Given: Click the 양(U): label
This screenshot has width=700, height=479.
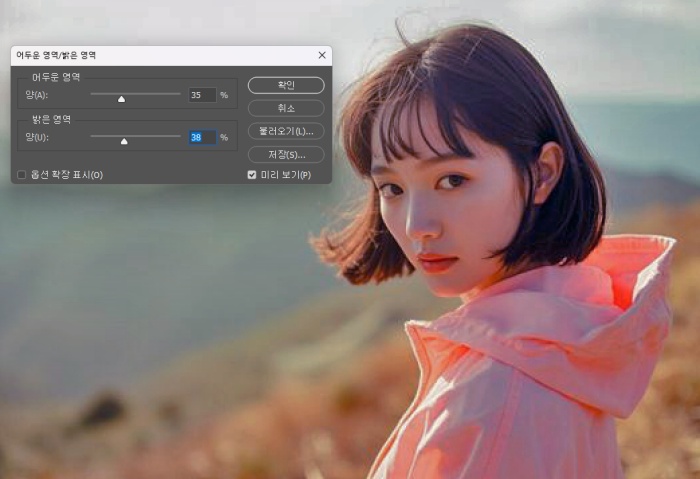Looking at the screenshot, I should (x=37, y=137).
